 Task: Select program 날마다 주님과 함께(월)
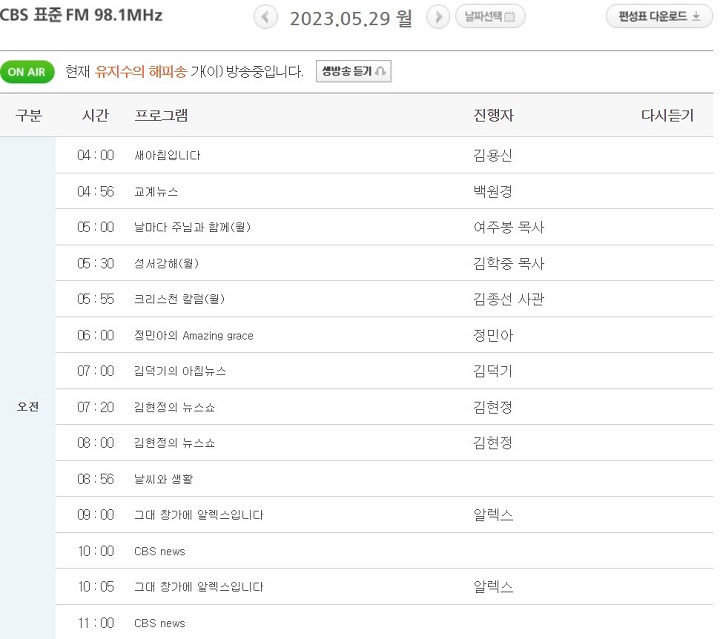pos(192,227)
